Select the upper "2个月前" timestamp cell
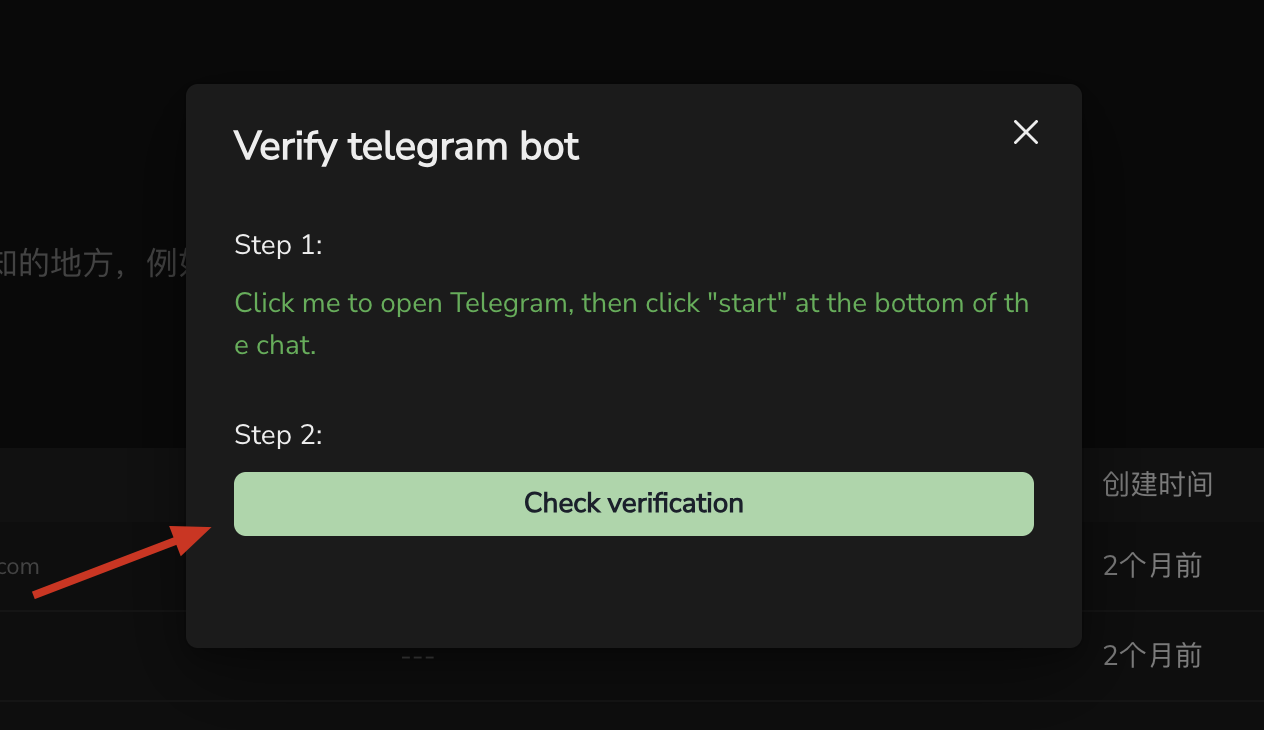 1152,566
